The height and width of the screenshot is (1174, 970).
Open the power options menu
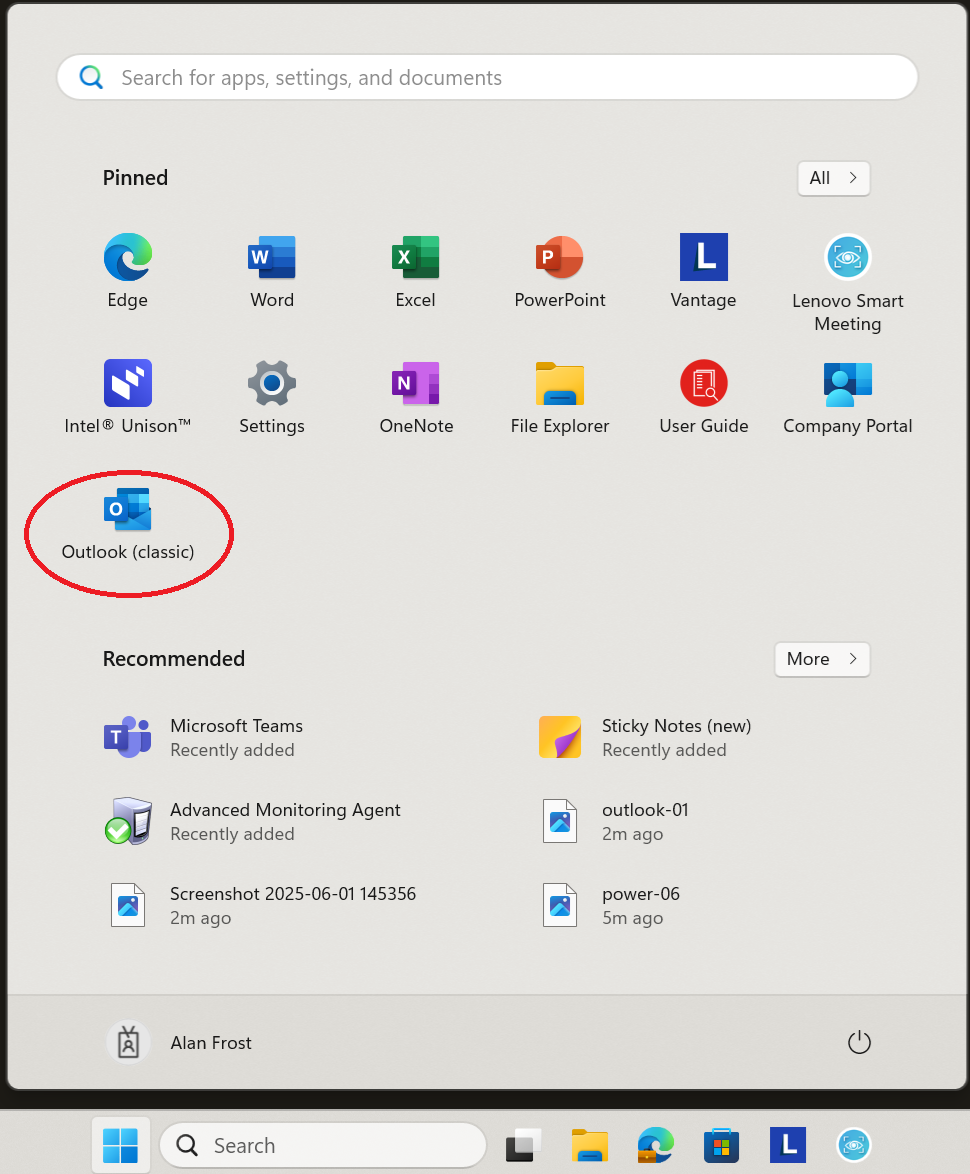coord(859,1043)
